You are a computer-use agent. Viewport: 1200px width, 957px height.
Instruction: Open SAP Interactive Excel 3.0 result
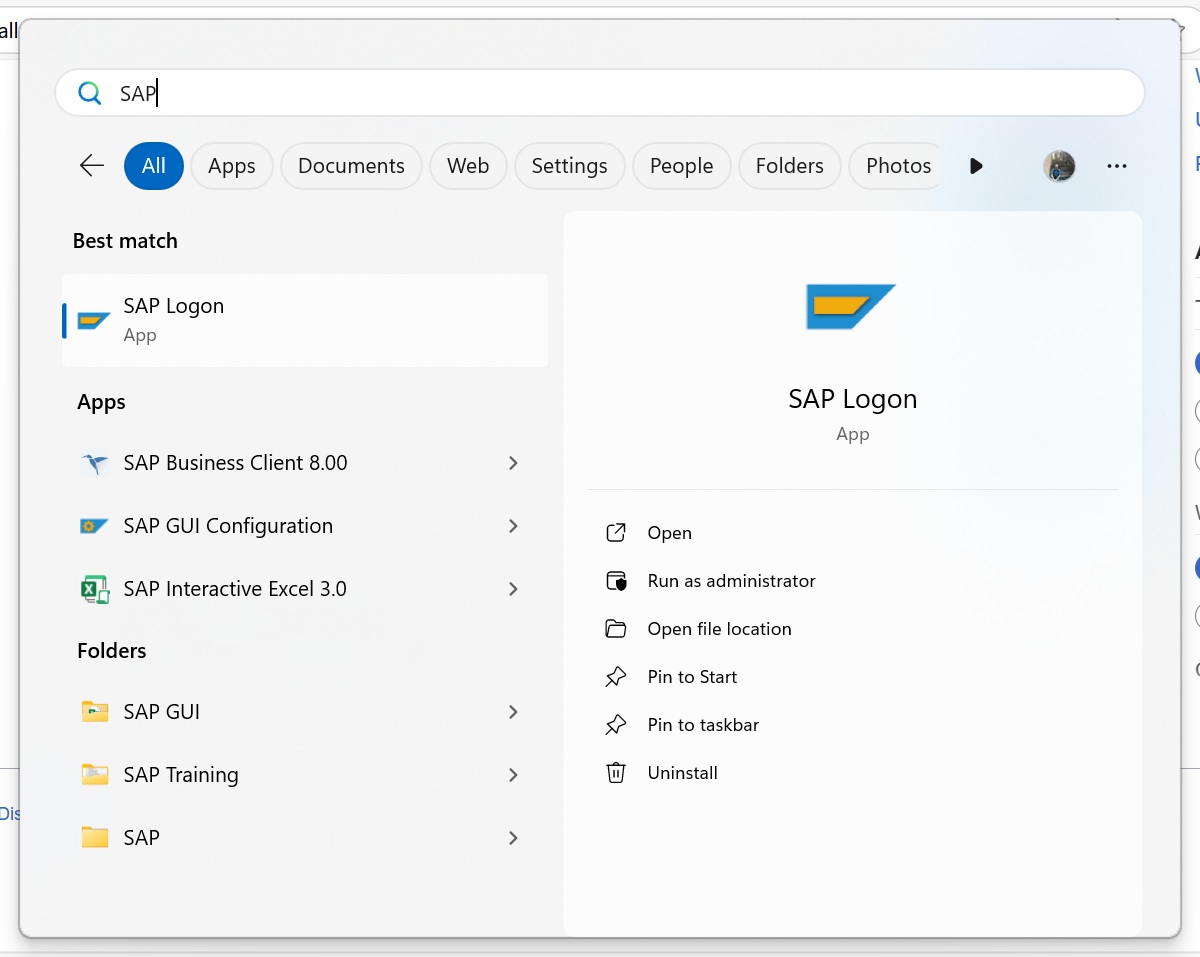tap(305, 589)
